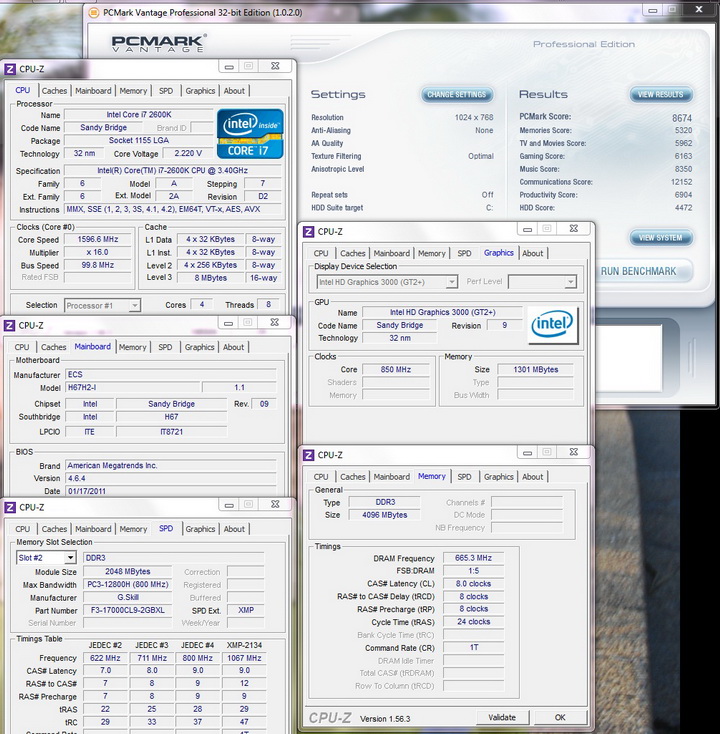Click the GPU memory Size 1301 MBytes
This screenshot has height=734, width=720.
pos(536,369)
